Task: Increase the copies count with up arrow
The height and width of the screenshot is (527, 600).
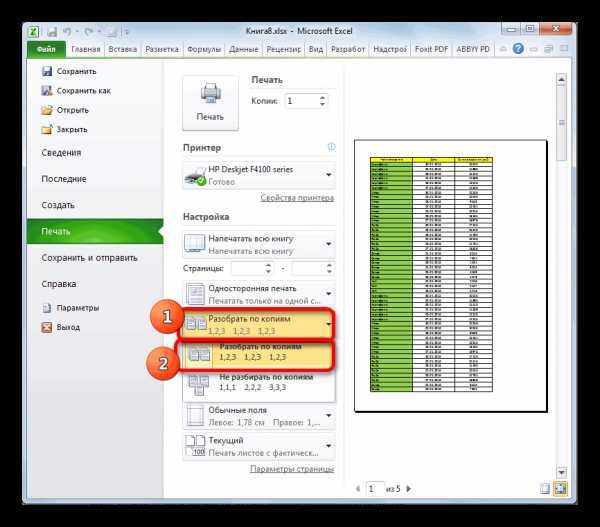Action: tap(322, 98)
